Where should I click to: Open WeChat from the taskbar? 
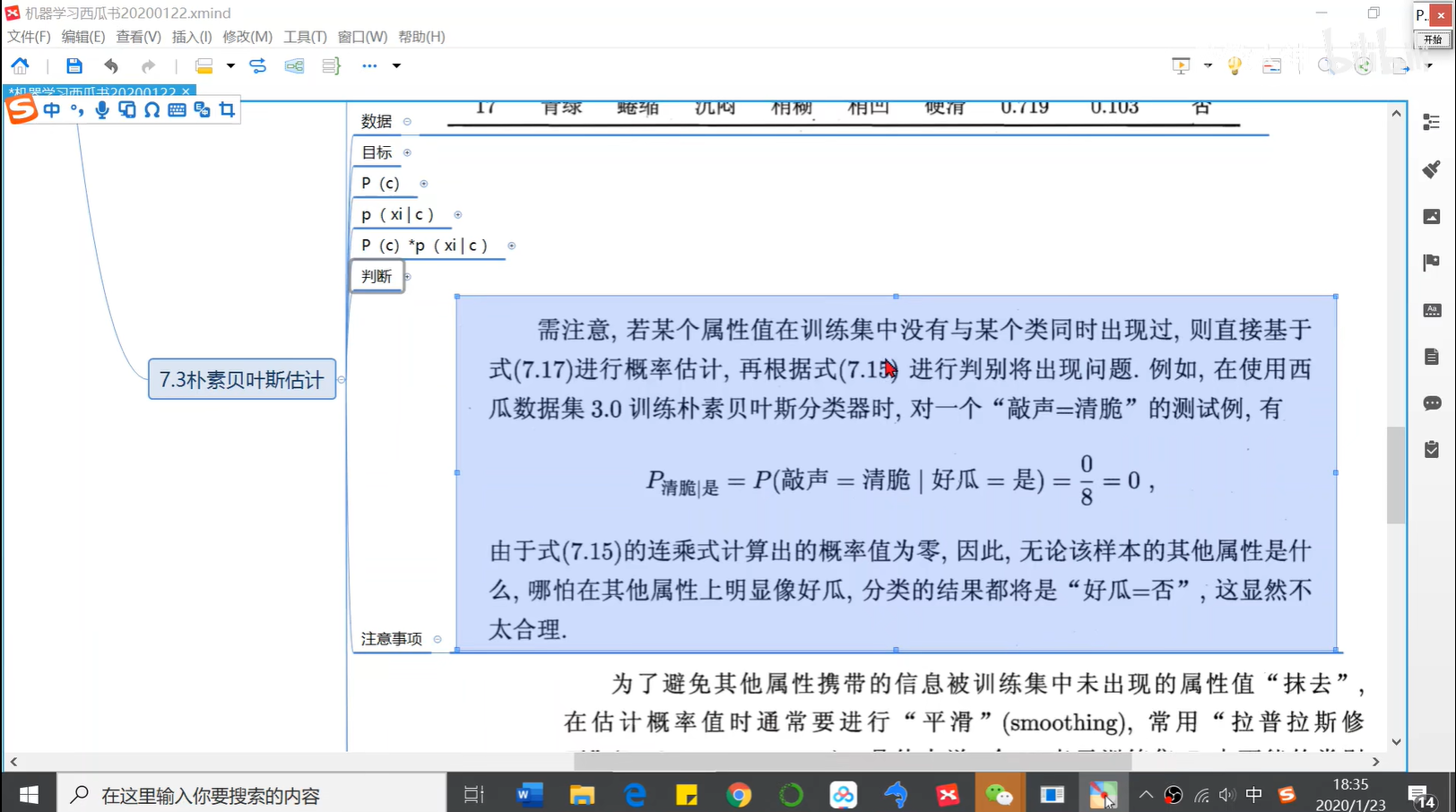click(999, 795)
